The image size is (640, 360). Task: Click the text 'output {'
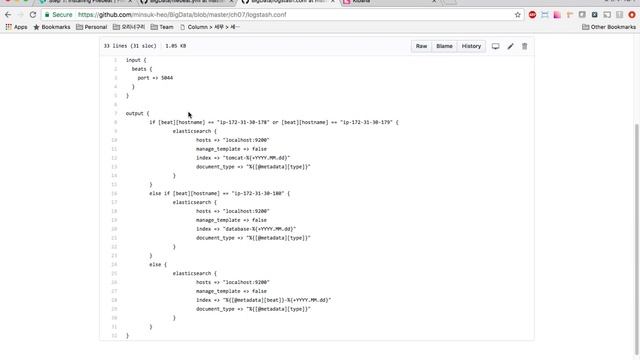[x=138, y=113]
